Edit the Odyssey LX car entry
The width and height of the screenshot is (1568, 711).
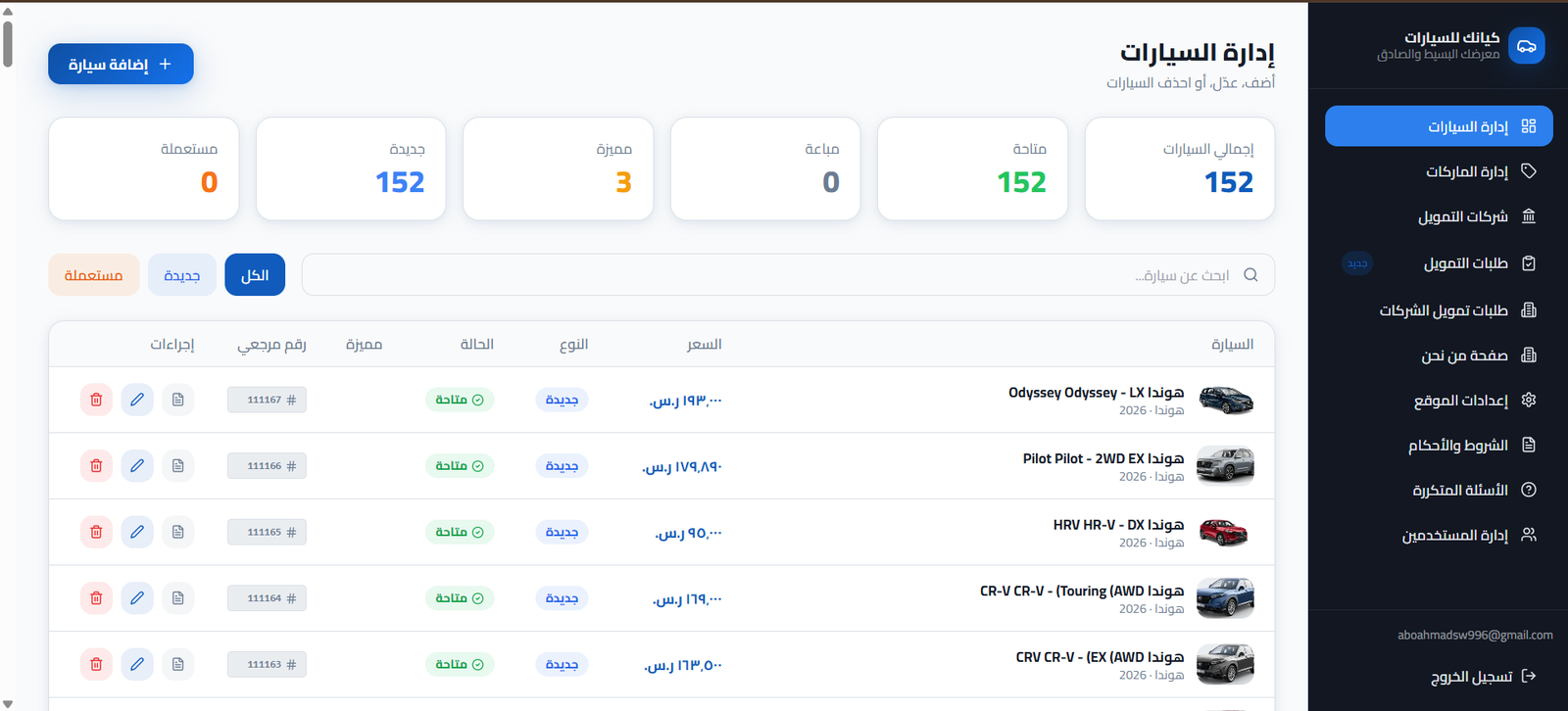click(137, 400)
